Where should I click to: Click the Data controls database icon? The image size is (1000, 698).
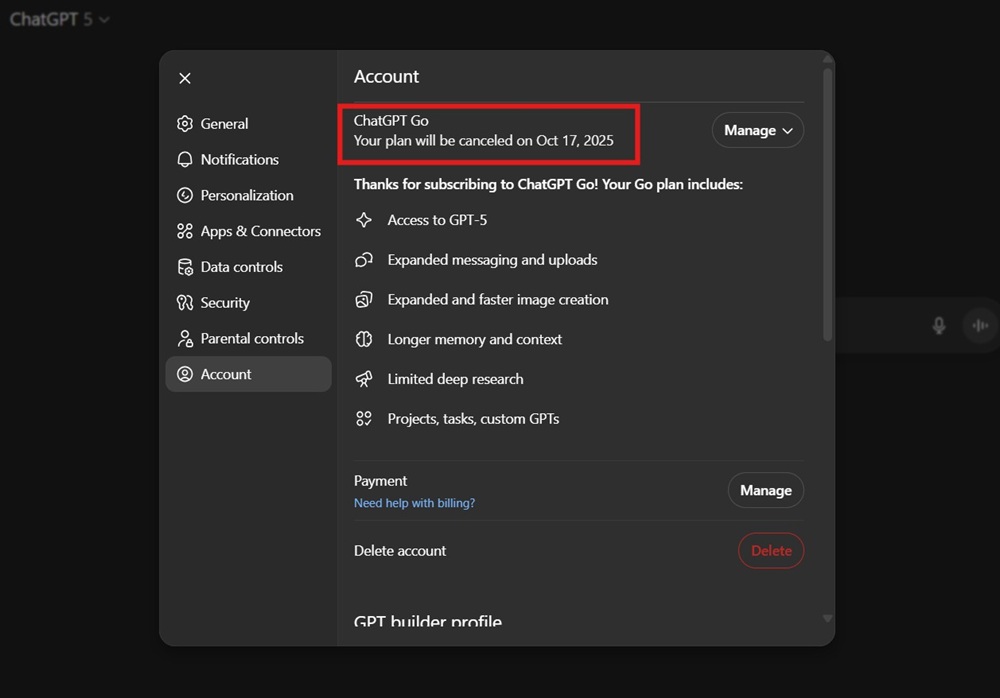click(185, 267)
